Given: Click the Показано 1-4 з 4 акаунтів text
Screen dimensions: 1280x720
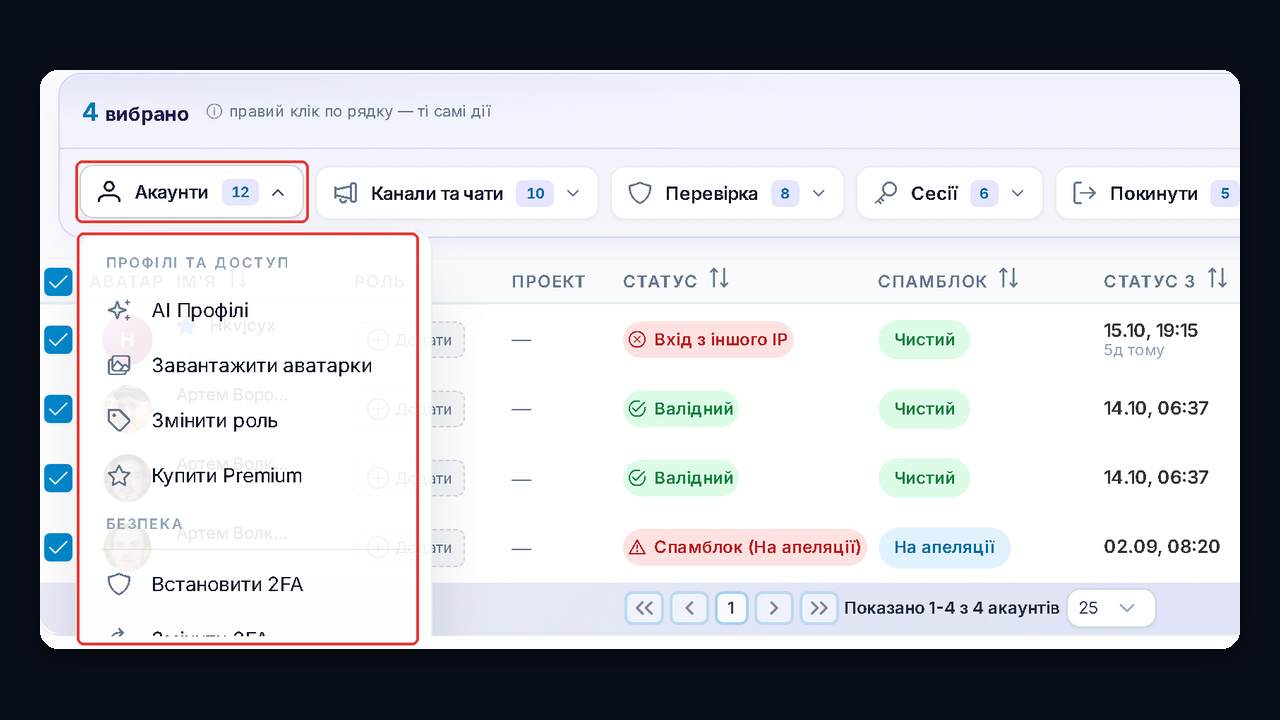Looking at the screenshot, I should tap(952, 608).
